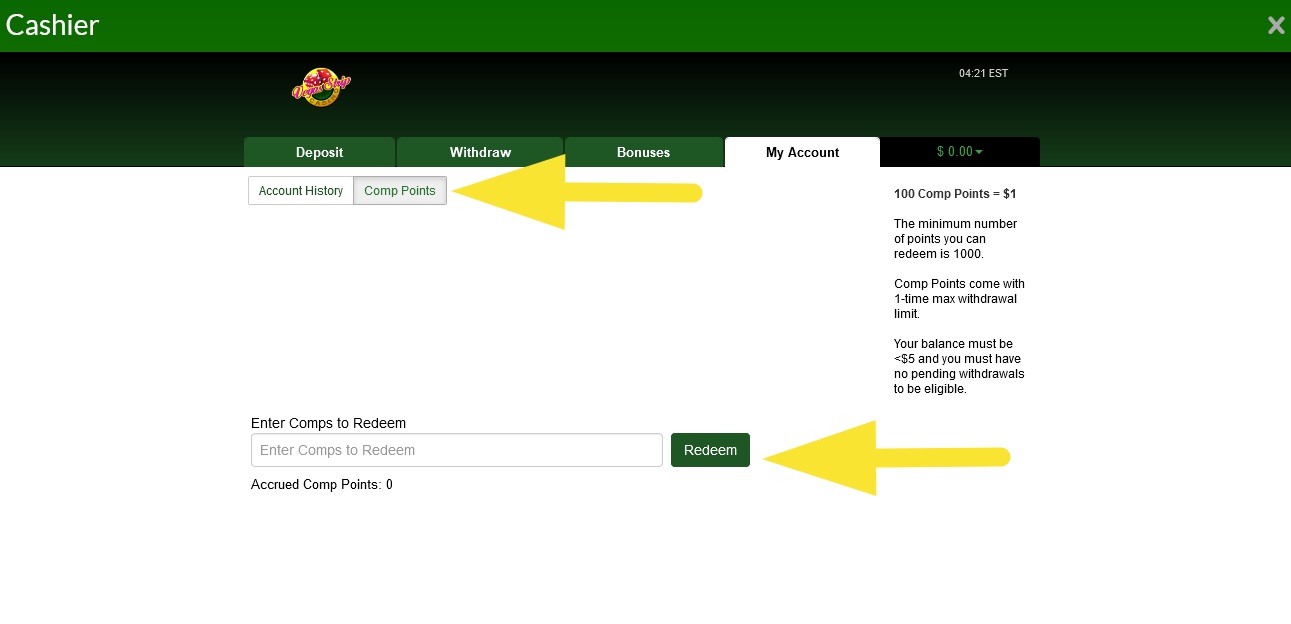Go to the Bonuses tab

point(643,152)
